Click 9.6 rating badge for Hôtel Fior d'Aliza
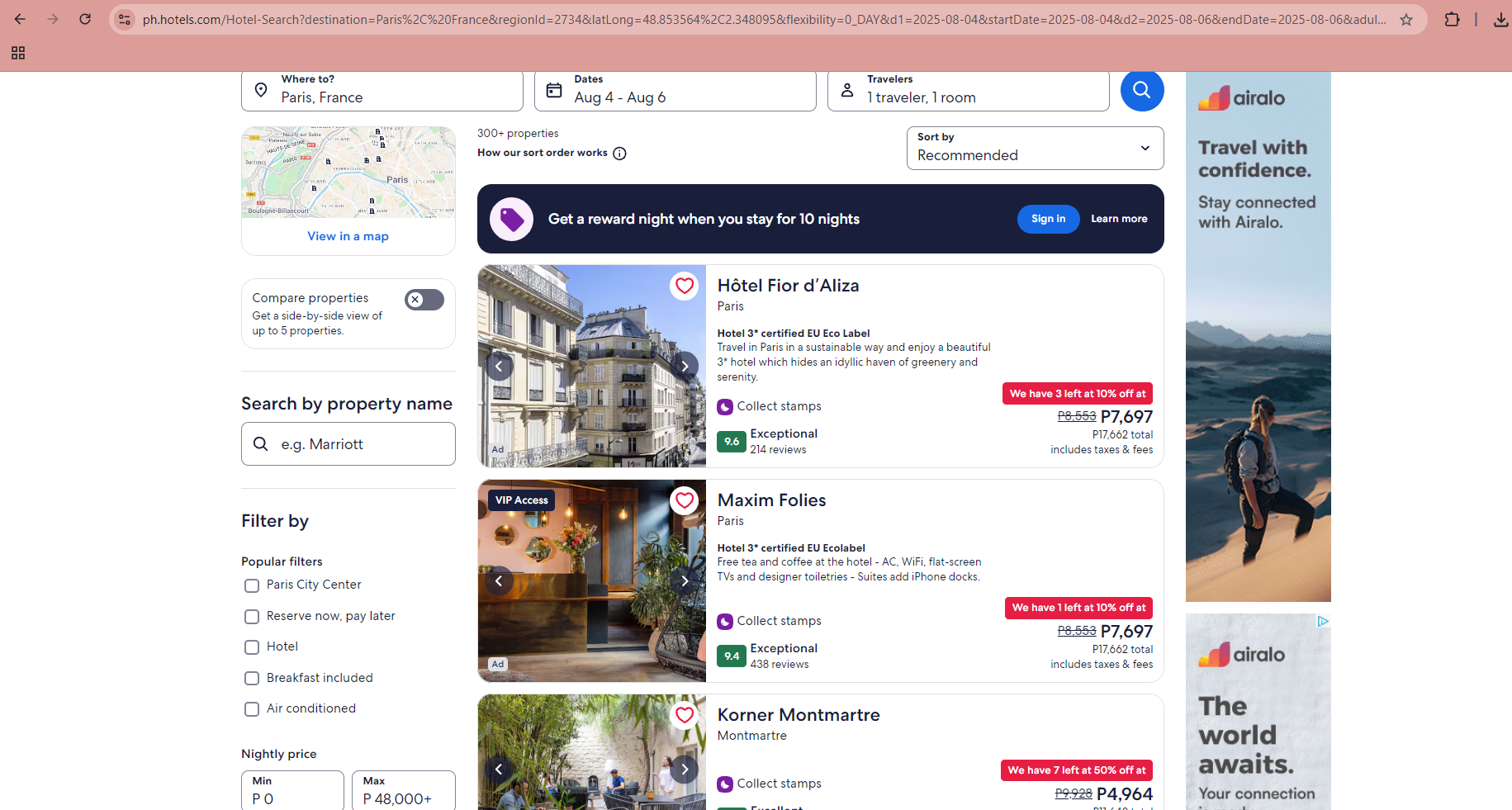This screenshot has height=810, width=1512. (732, 442)
